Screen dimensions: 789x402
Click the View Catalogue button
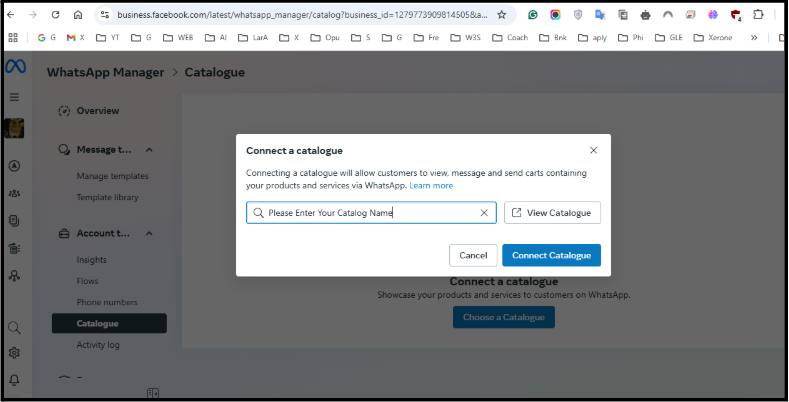coord(552,213)
